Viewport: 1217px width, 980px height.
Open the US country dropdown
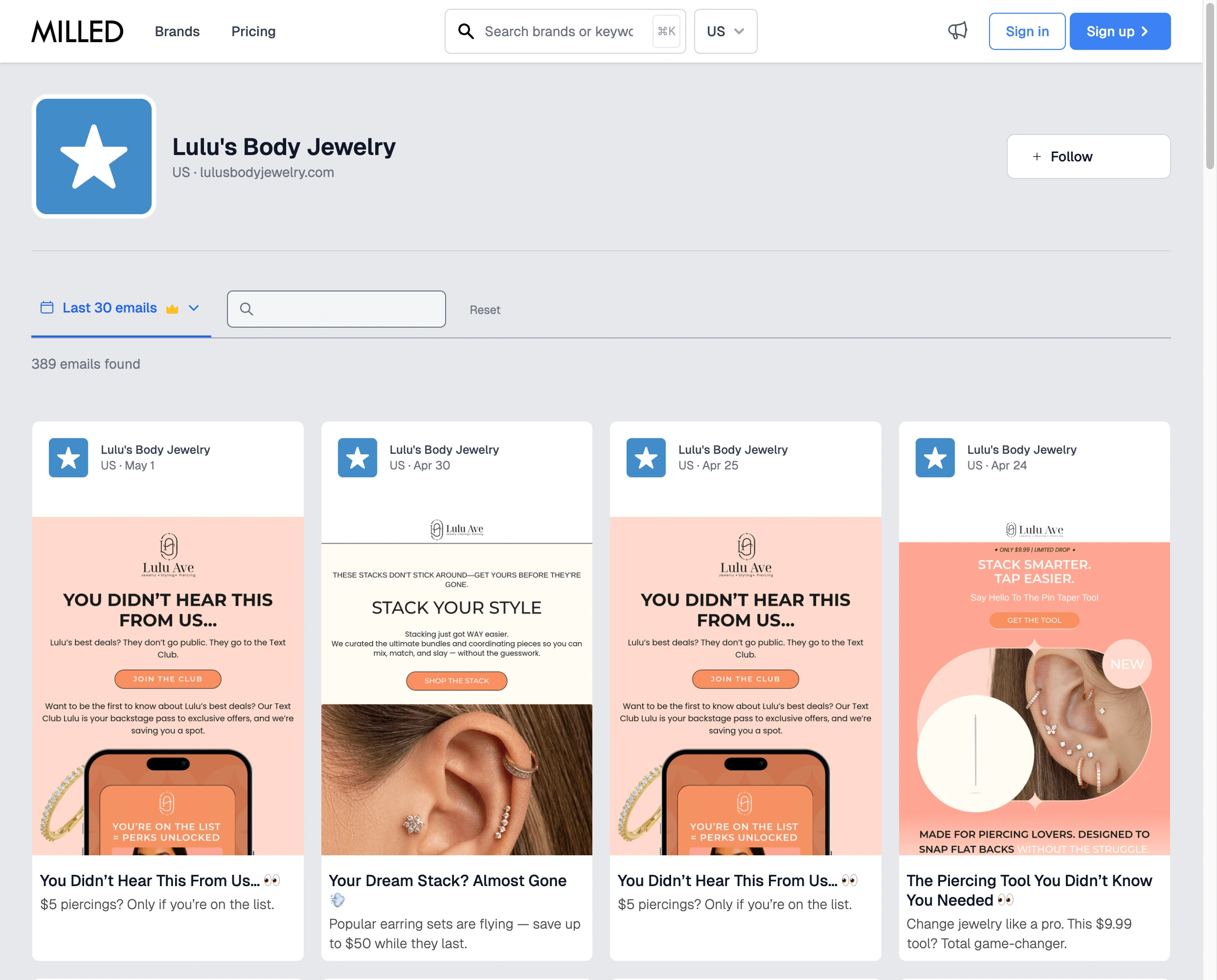pyautogui.click(x=725, y=32)
